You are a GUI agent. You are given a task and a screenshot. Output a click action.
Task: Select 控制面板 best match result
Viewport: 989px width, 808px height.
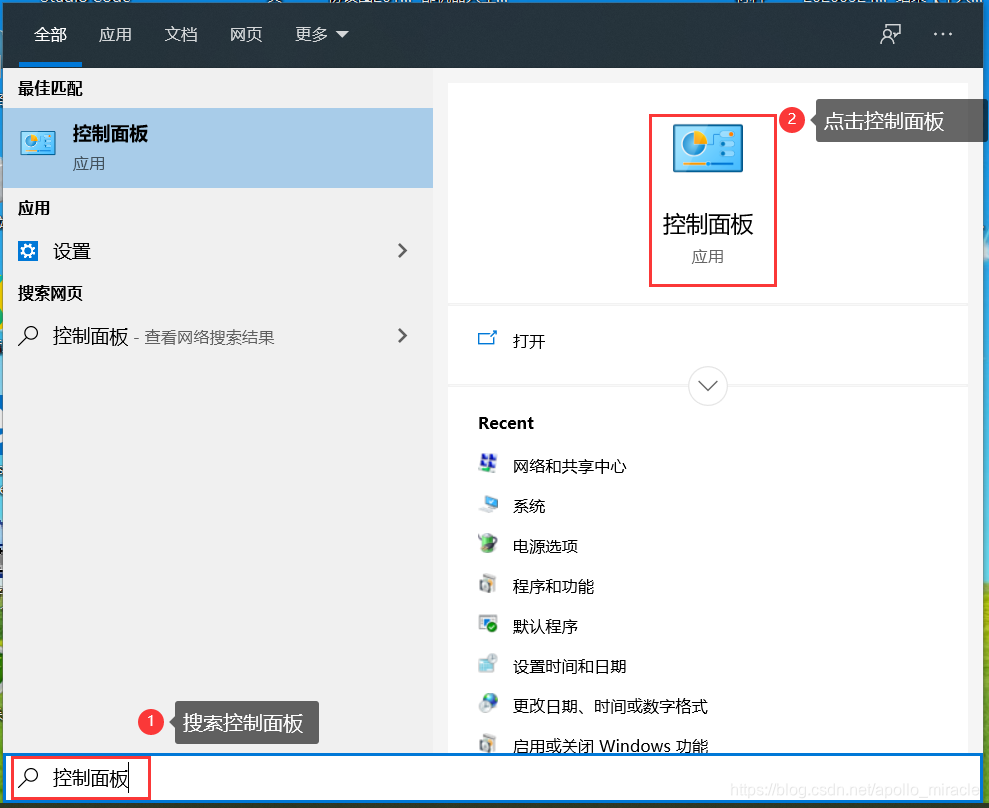coord(218,148)
